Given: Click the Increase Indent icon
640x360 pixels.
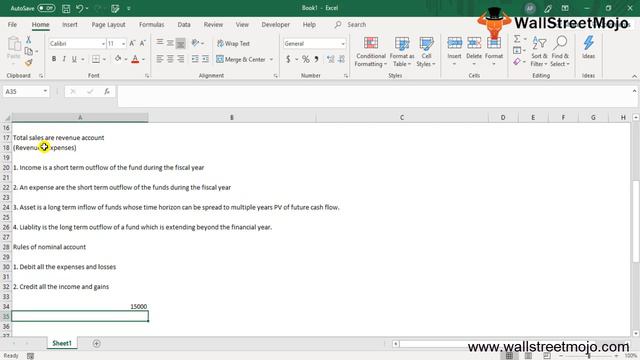Looking at the screenshot, I should [205, 59].
